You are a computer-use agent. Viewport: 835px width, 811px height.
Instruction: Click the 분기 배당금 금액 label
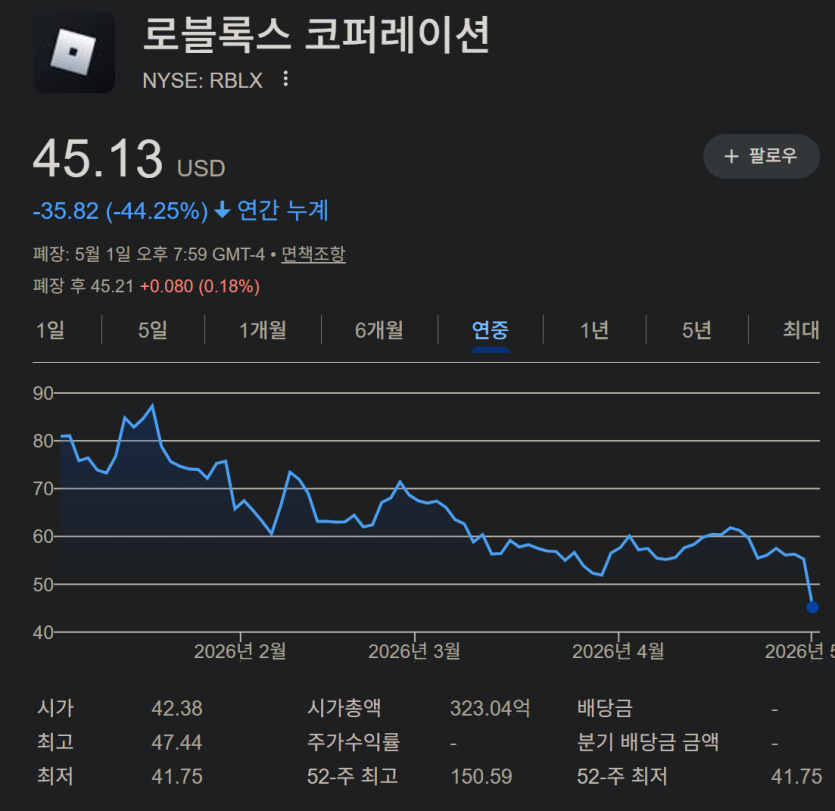coord(648,742)
